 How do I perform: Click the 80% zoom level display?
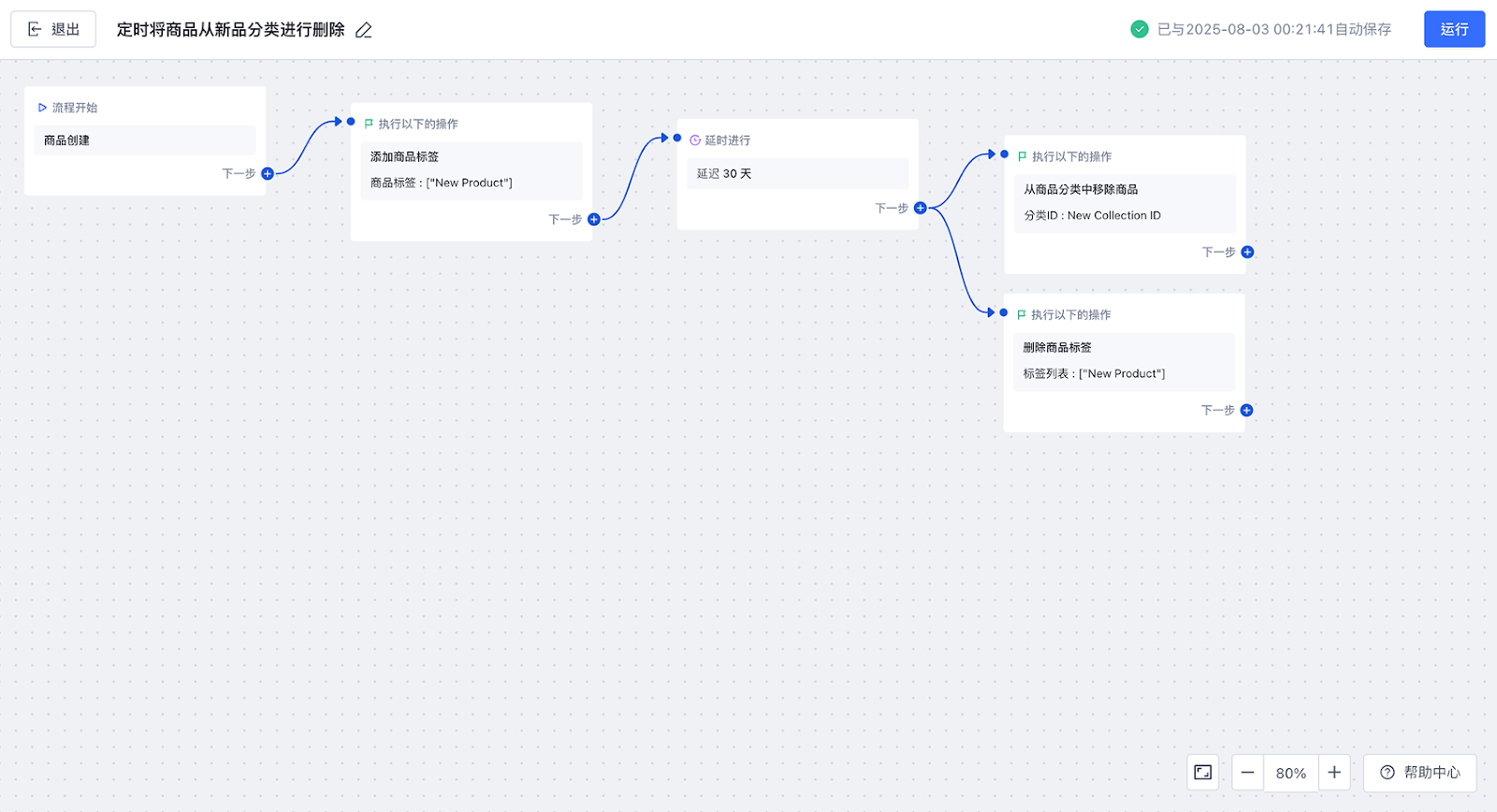[1291, 773]
